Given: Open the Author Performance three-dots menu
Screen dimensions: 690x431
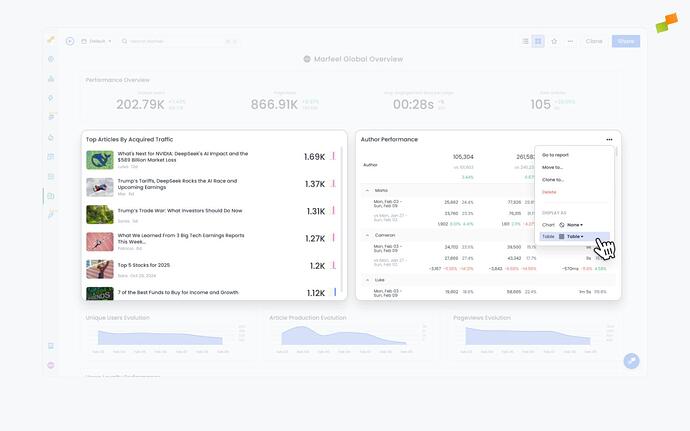Looking at the screenshot, I should point(609,140).
